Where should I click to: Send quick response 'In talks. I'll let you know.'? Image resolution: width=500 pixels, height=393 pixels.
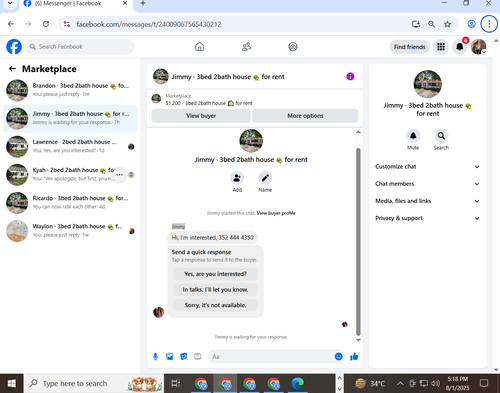(215, 290)
